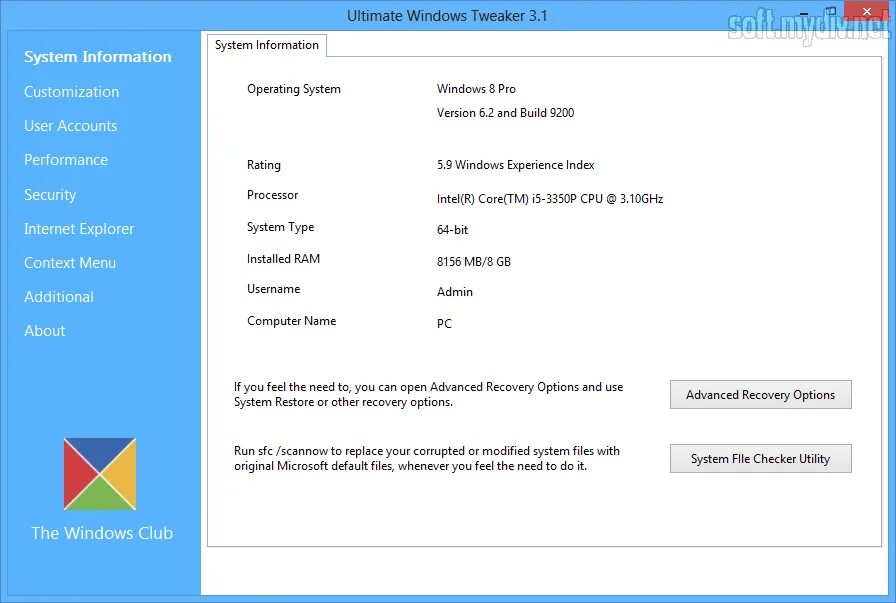The image size is (896, 603).
Task: Click the Rating label
Action: coord(263,165)
